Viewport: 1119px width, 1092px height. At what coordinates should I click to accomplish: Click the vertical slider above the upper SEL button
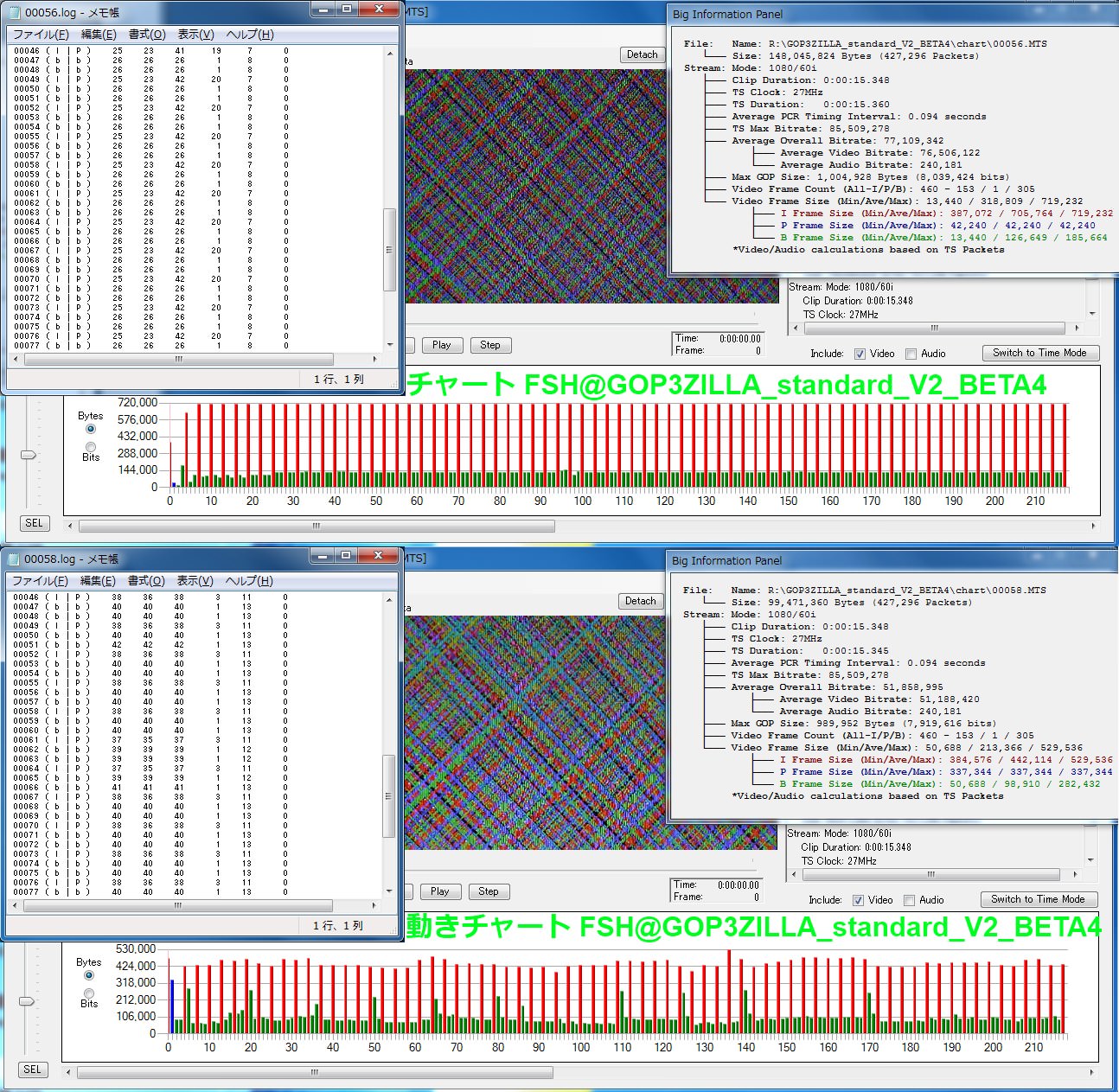(x=29, y=455)
